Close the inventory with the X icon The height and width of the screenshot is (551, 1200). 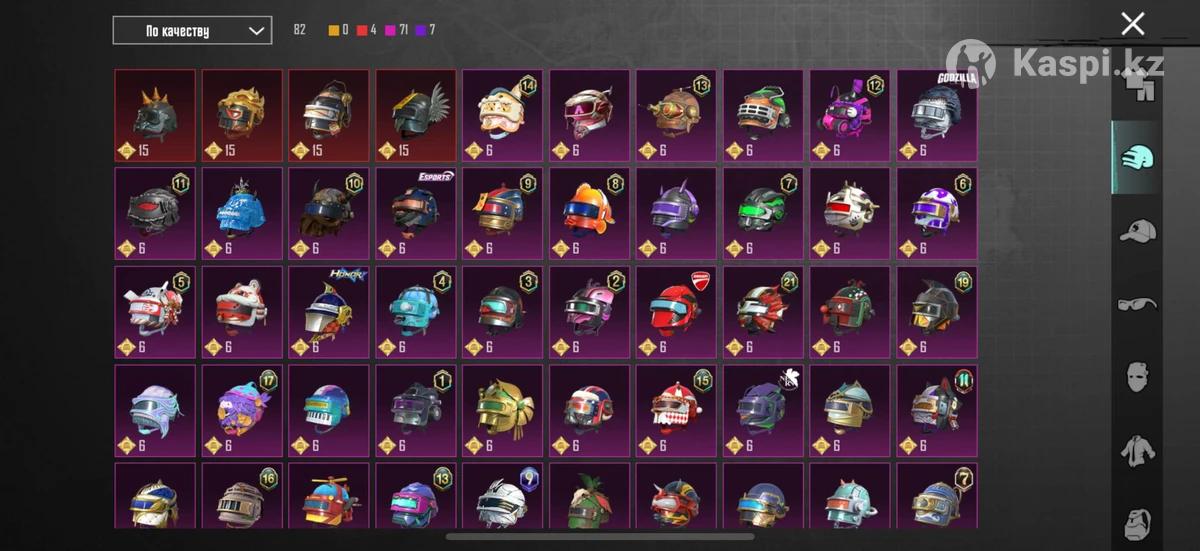click(1132, 24)
